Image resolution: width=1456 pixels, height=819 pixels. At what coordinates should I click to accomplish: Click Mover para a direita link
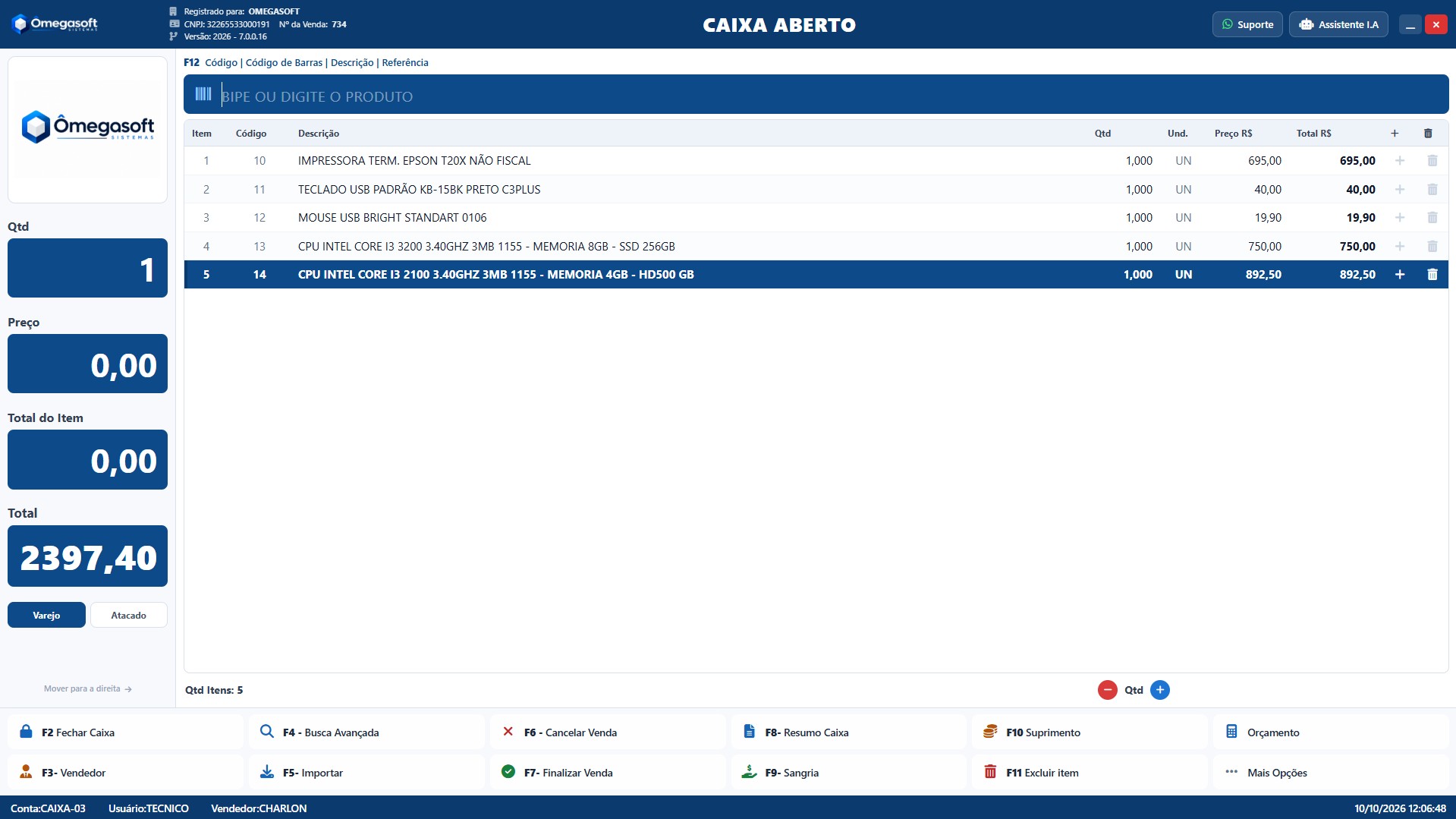[x=88, y=689]
